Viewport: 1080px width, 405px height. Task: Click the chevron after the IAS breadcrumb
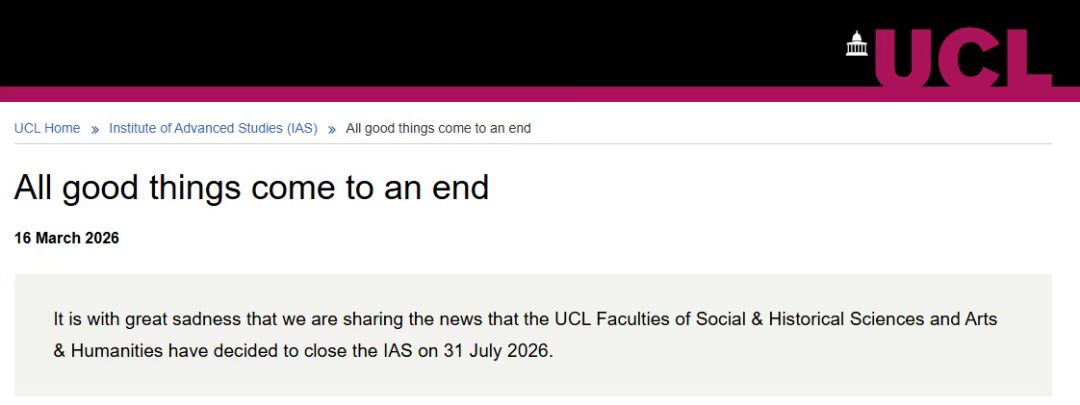(332, 129)
